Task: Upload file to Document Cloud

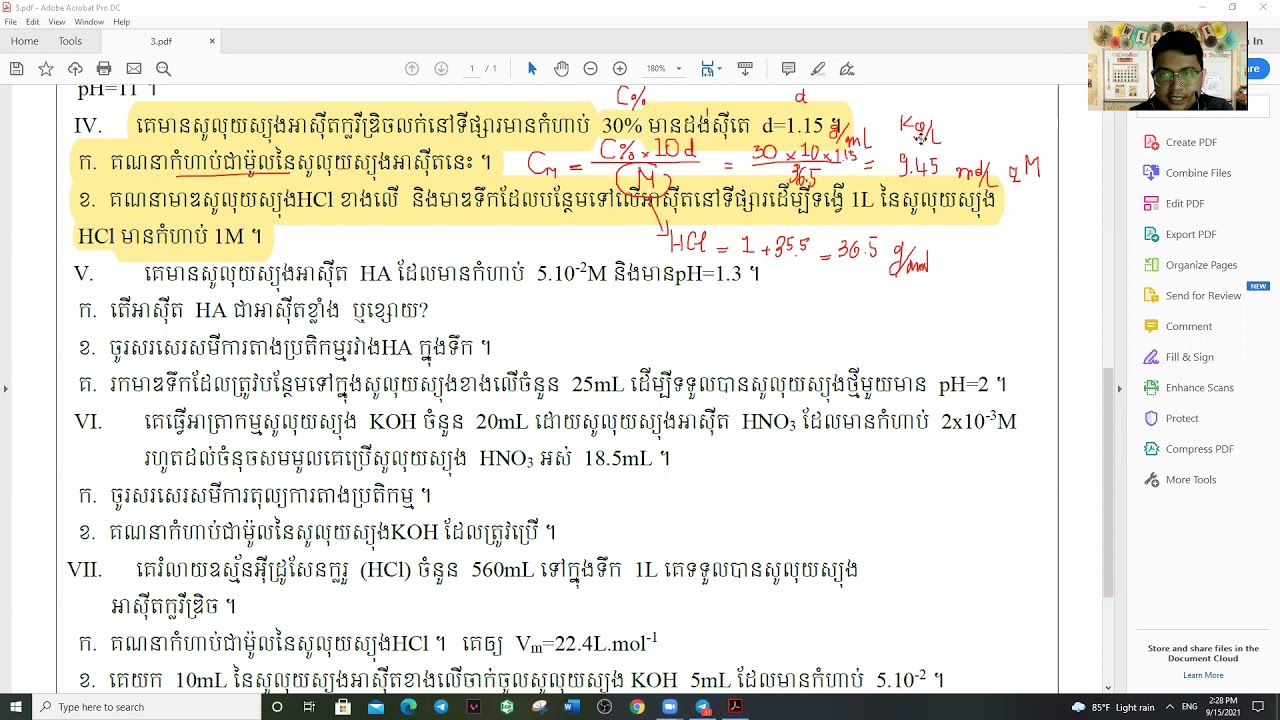Action: (75, 69)
